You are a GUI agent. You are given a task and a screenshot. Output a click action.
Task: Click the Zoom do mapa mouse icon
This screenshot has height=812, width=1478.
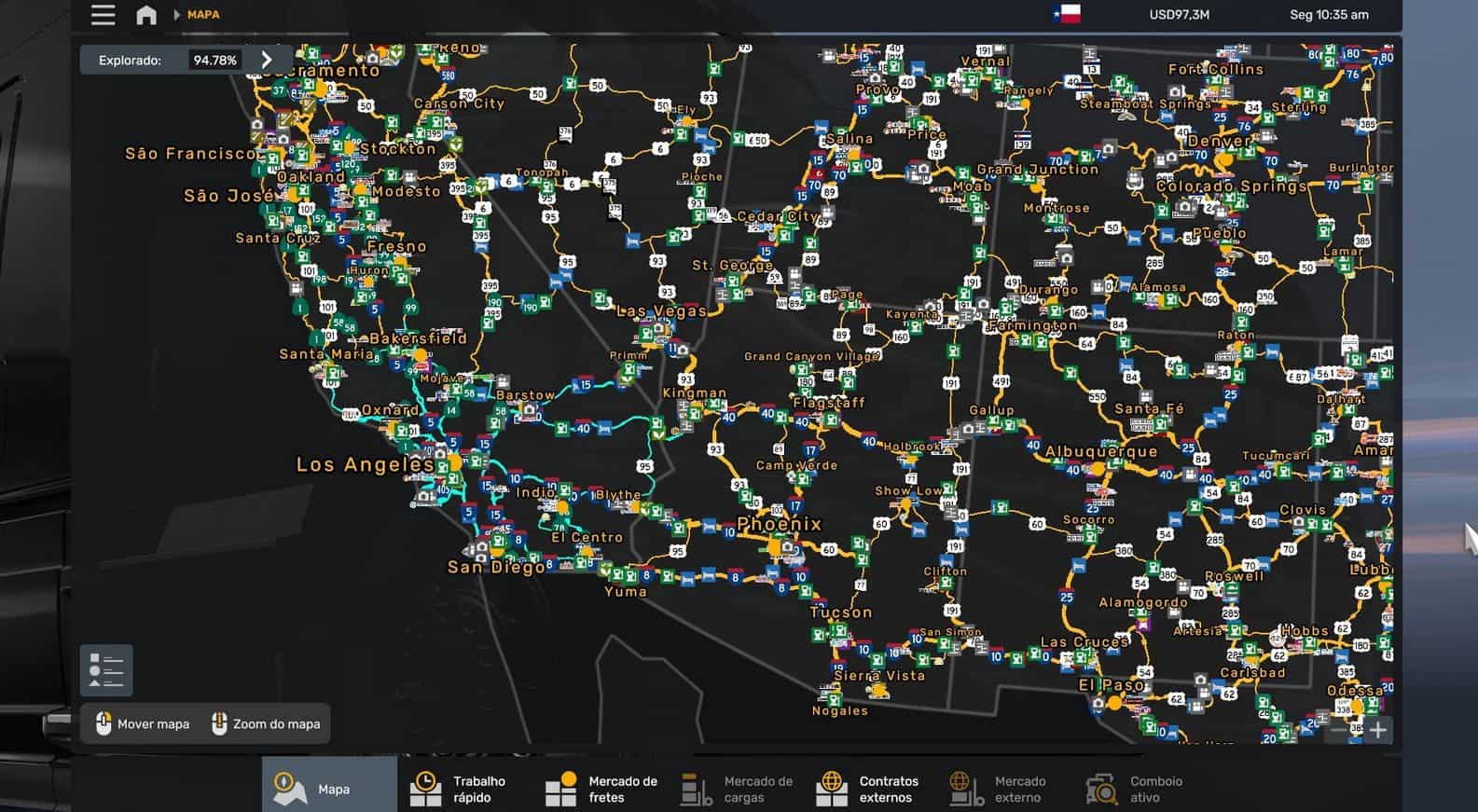click(219, 723)
